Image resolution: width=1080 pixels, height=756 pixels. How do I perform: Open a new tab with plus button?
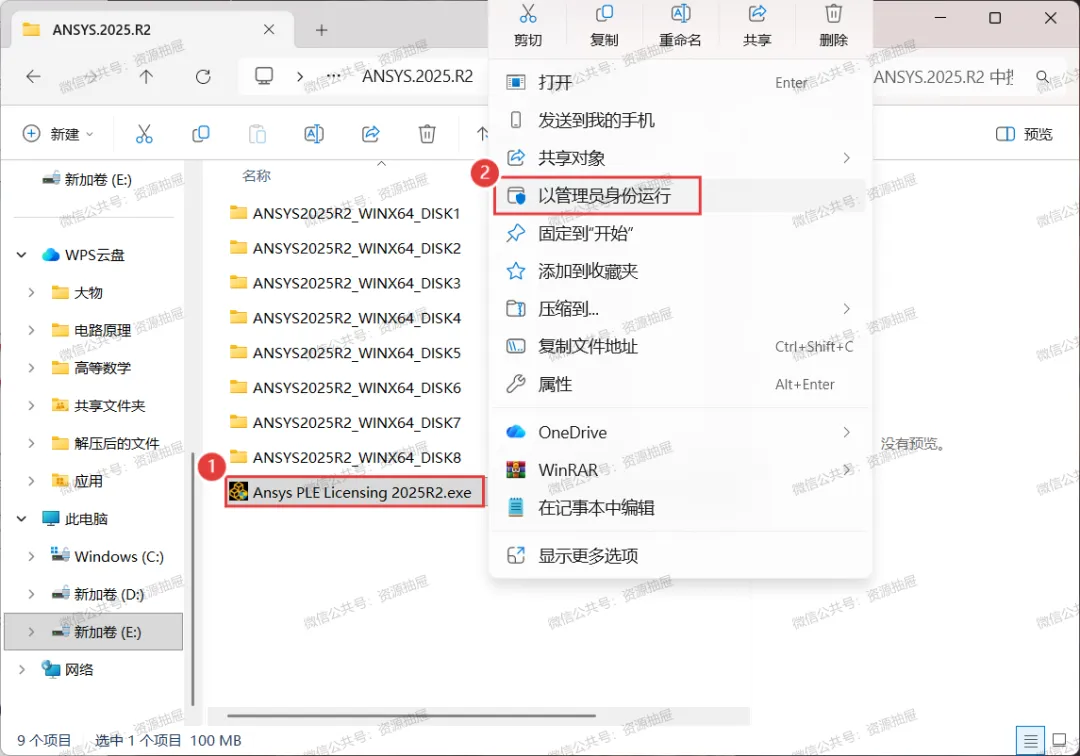click(321, 30)
